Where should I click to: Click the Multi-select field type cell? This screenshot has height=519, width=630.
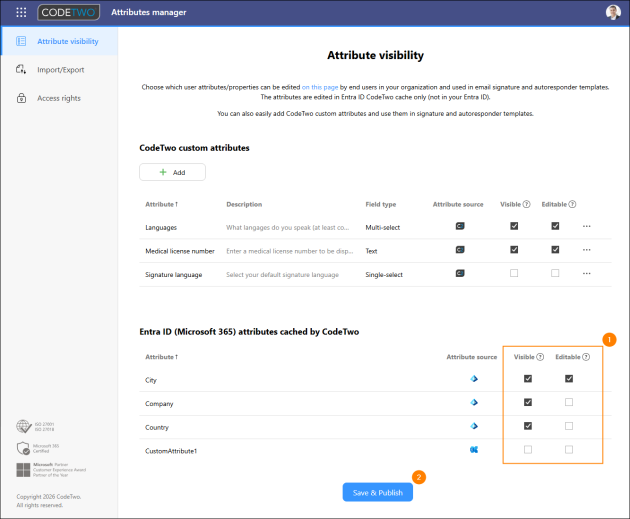coord(382,228)
